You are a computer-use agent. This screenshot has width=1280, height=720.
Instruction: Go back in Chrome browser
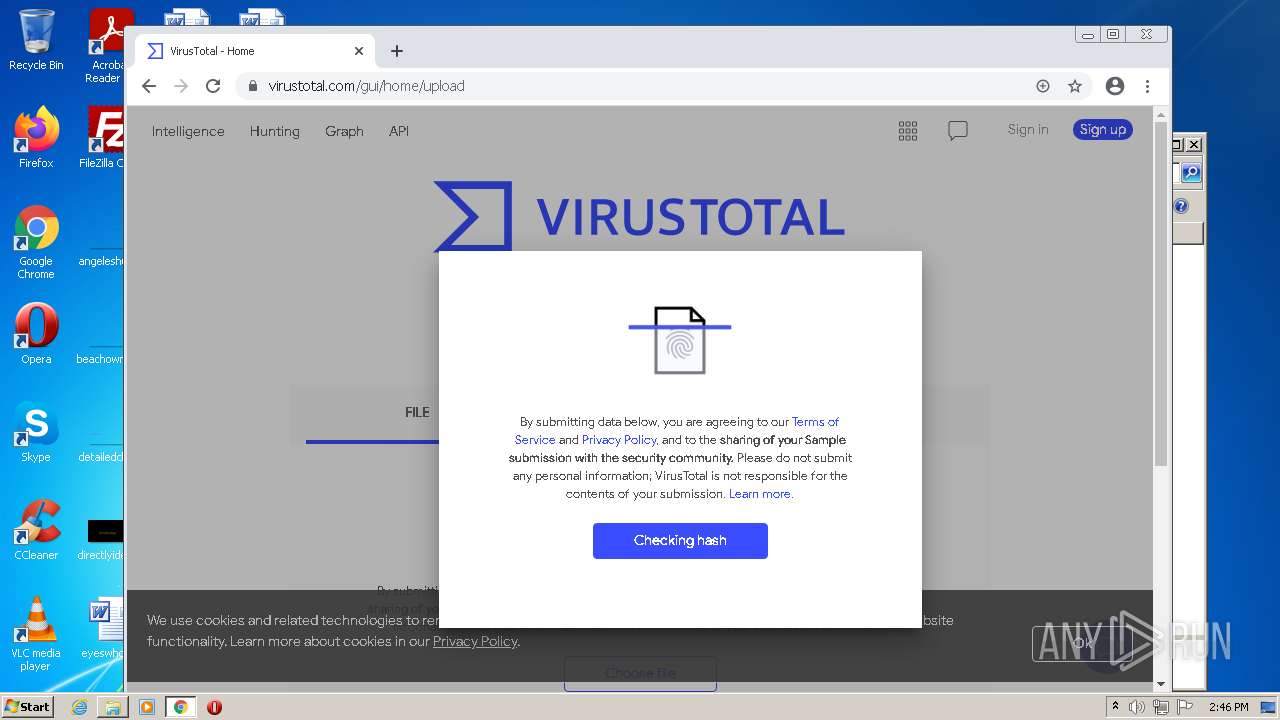[x=149, y=86]
